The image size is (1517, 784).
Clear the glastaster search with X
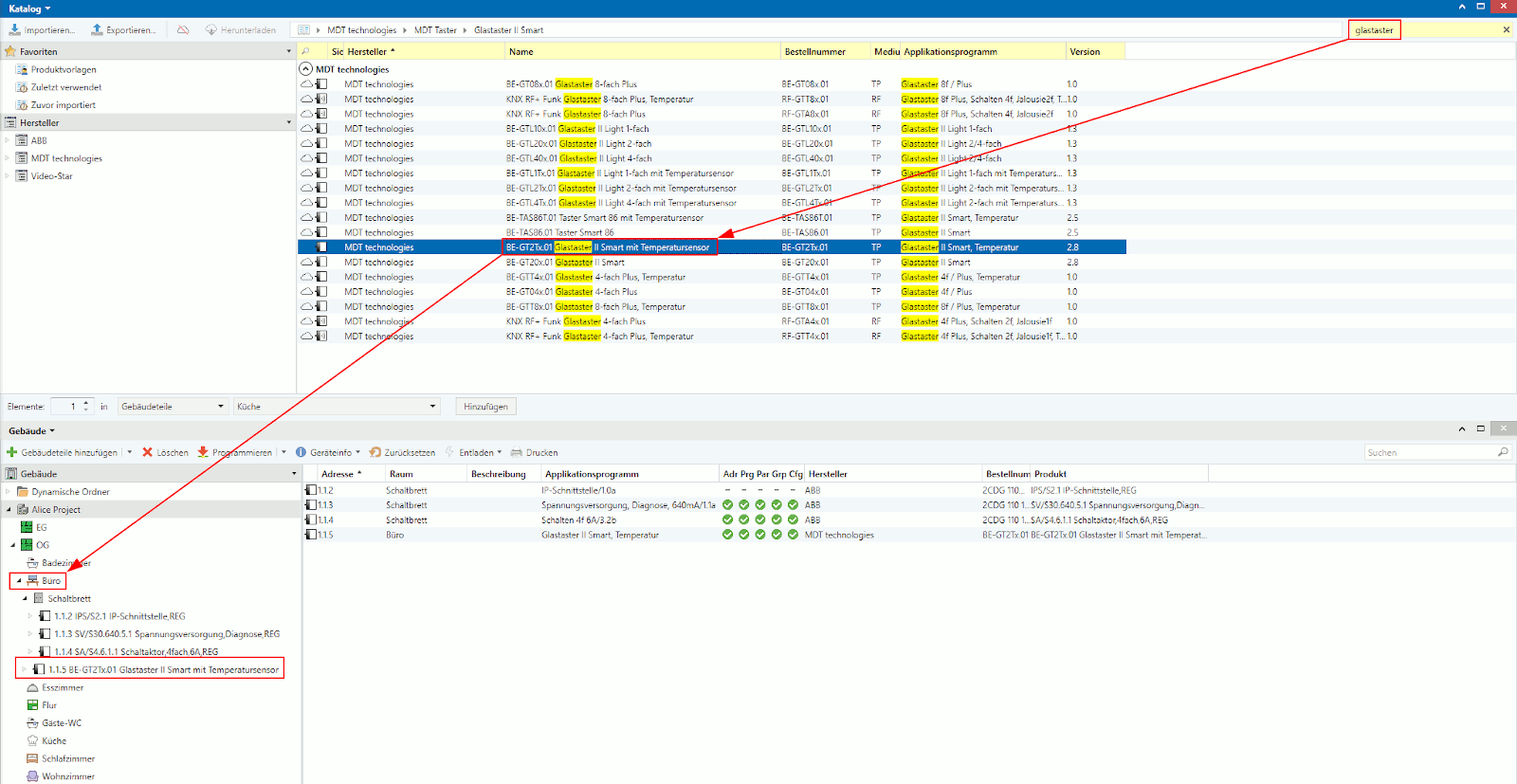(x=1507, y=30)
